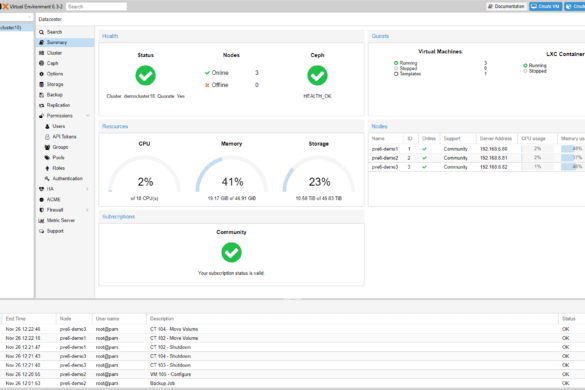Collapse the Permissions submenu arrow
The height and width of the screenshot is (390, 585).
tap(88, 116)
